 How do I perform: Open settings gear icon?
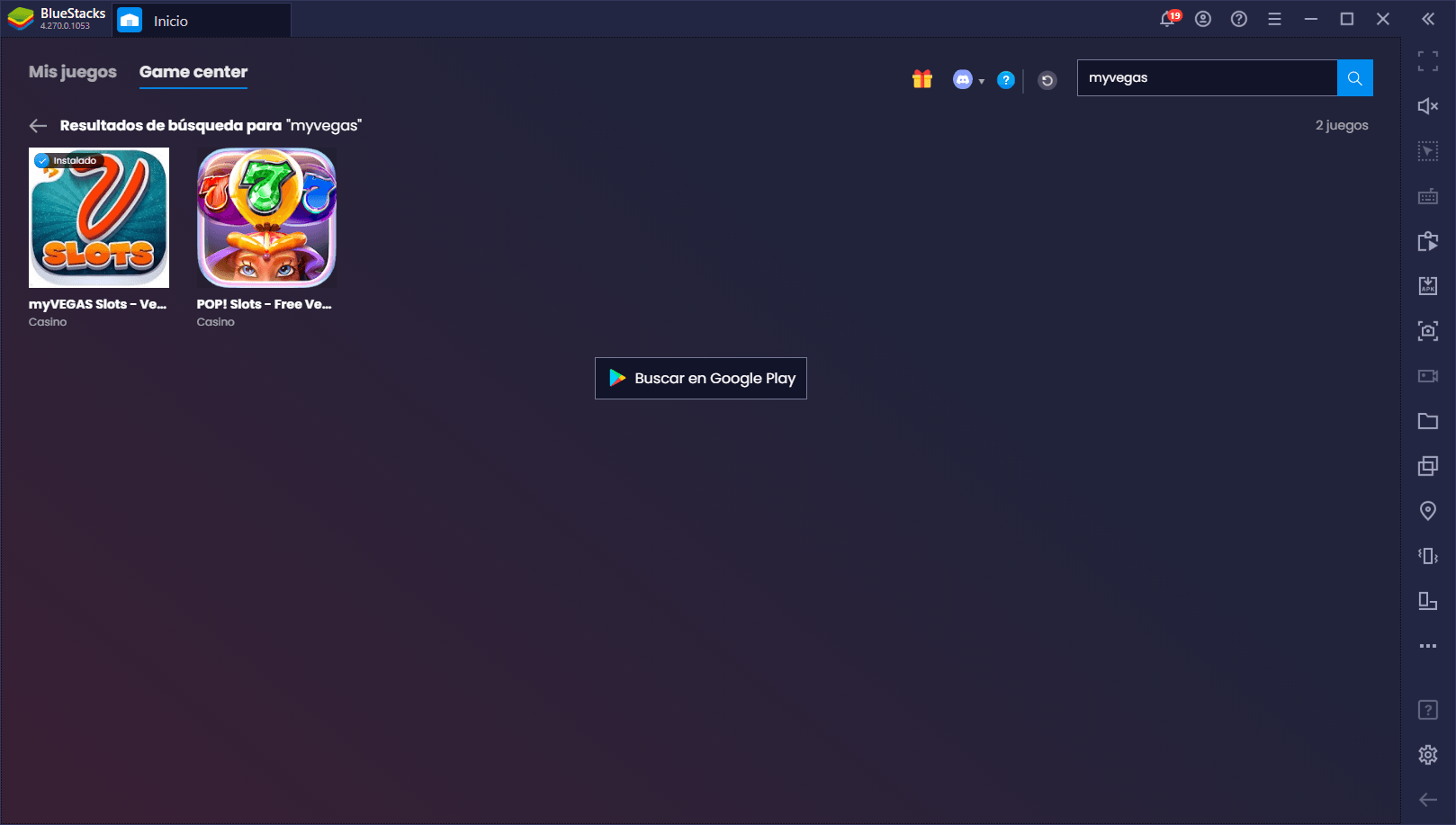point(1428,755)
